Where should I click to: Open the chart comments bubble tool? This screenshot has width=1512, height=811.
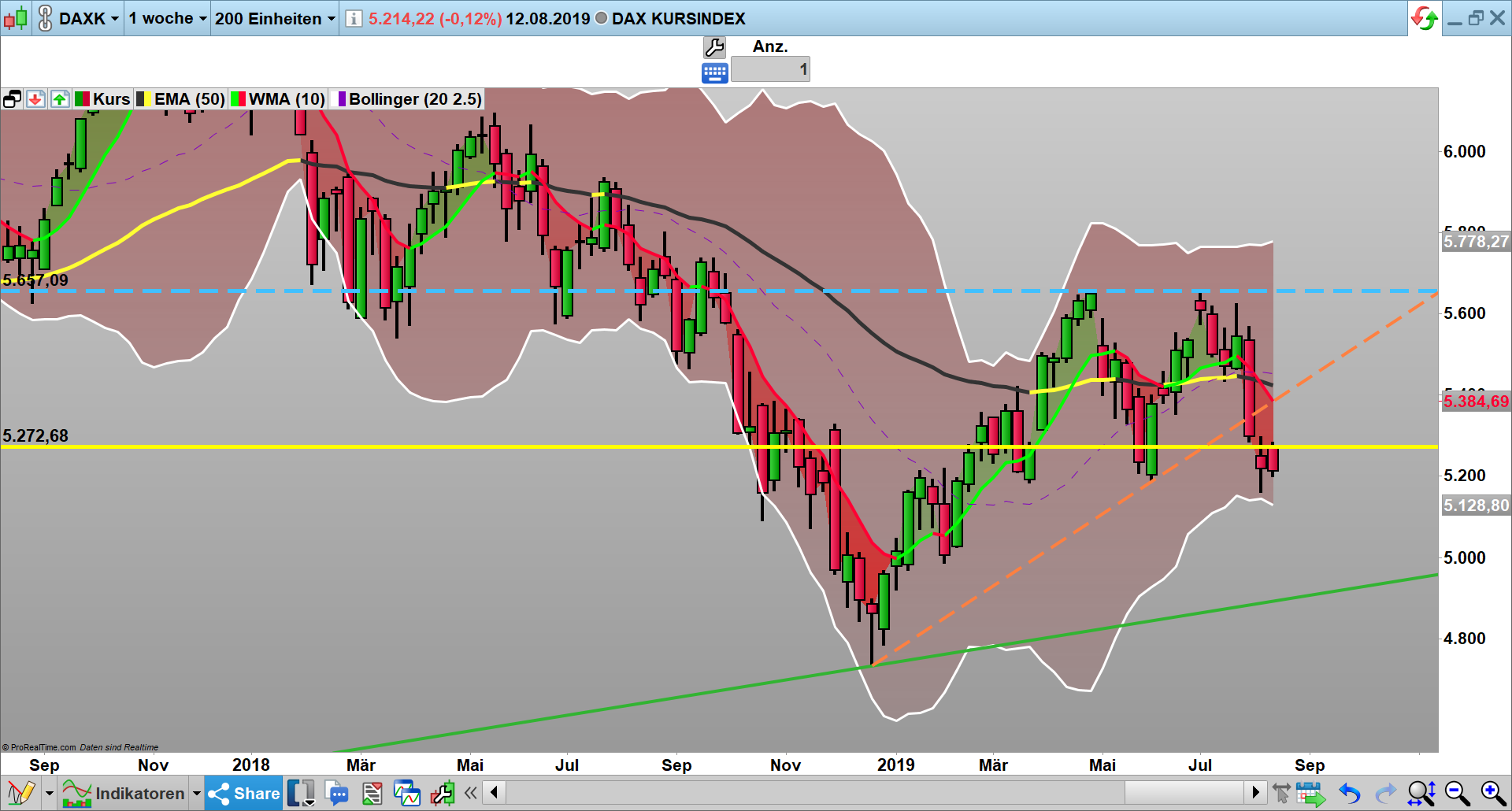click(337, 793)
